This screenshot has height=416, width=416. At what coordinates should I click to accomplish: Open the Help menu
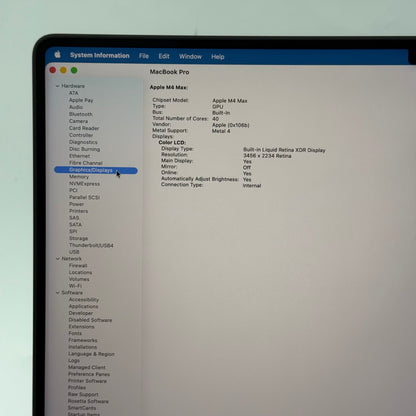[x=218, y=57]
